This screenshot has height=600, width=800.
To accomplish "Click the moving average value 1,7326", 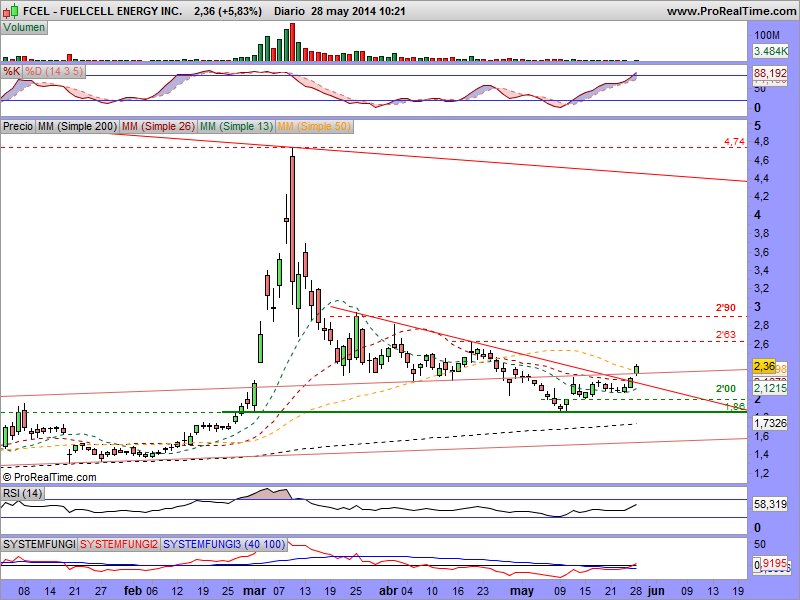I will coord(770,423).
